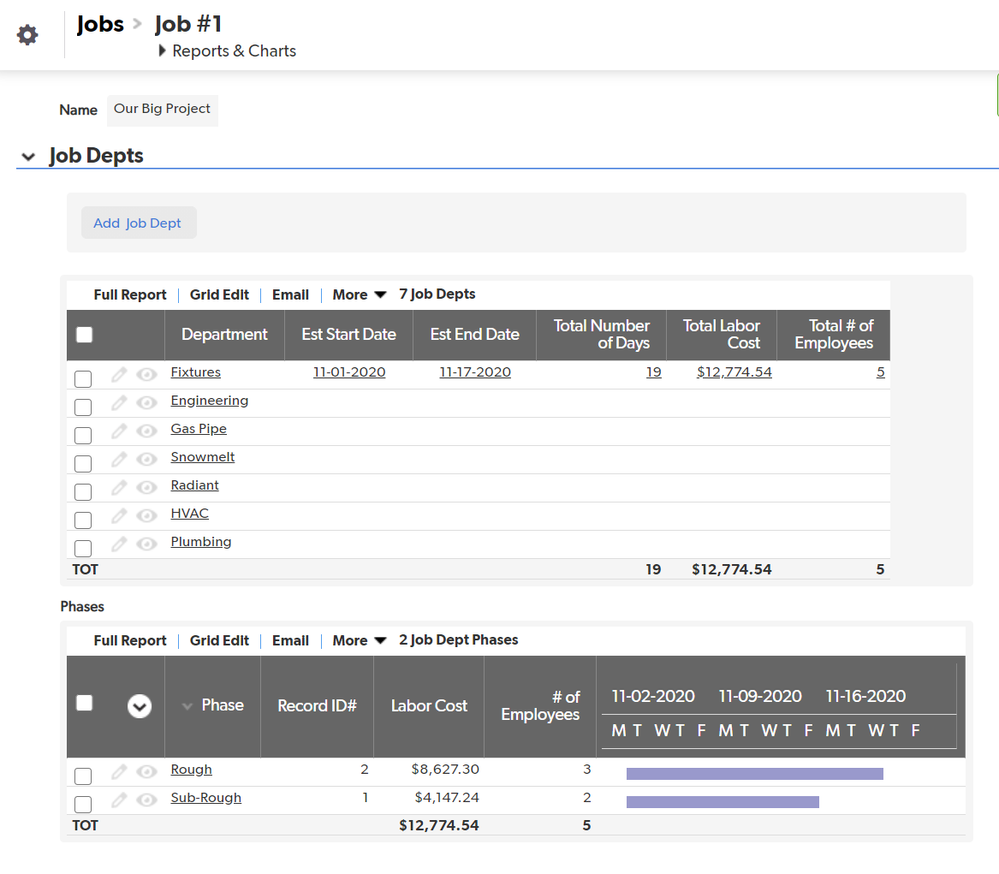This screenshot has height=874, width=999.
Task: View the Gas Pipe record via eye icon
Action: click(147, 431)
